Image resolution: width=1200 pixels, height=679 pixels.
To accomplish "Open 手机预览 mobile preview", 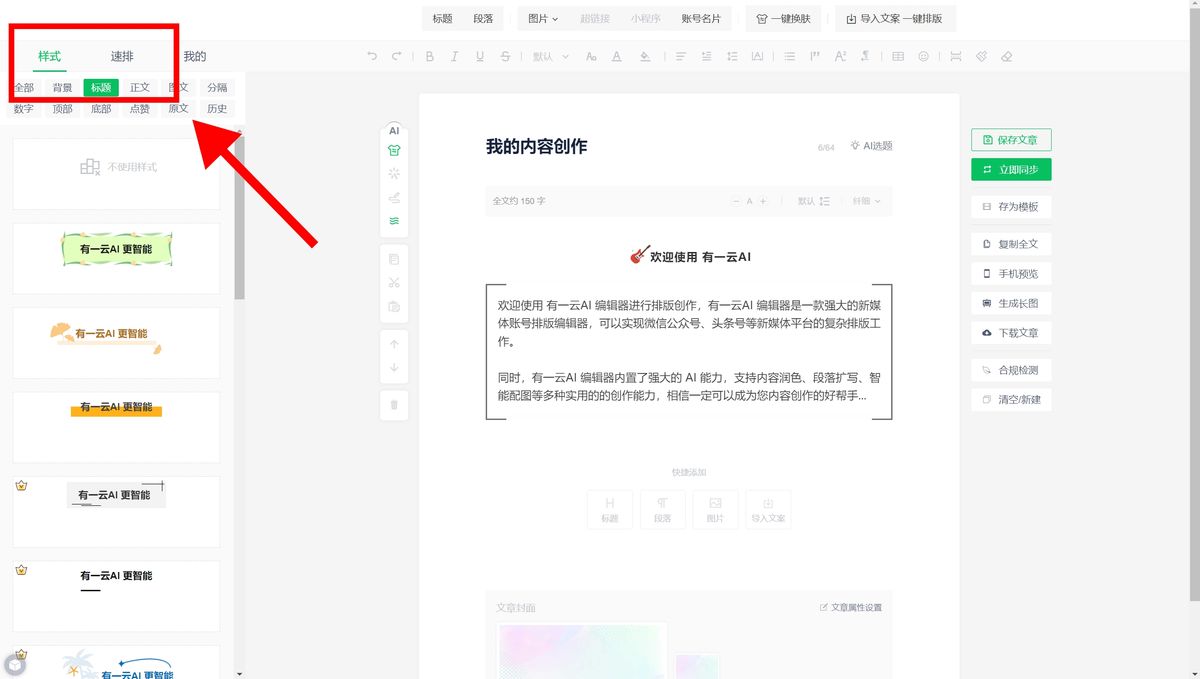I will 1011,274.
